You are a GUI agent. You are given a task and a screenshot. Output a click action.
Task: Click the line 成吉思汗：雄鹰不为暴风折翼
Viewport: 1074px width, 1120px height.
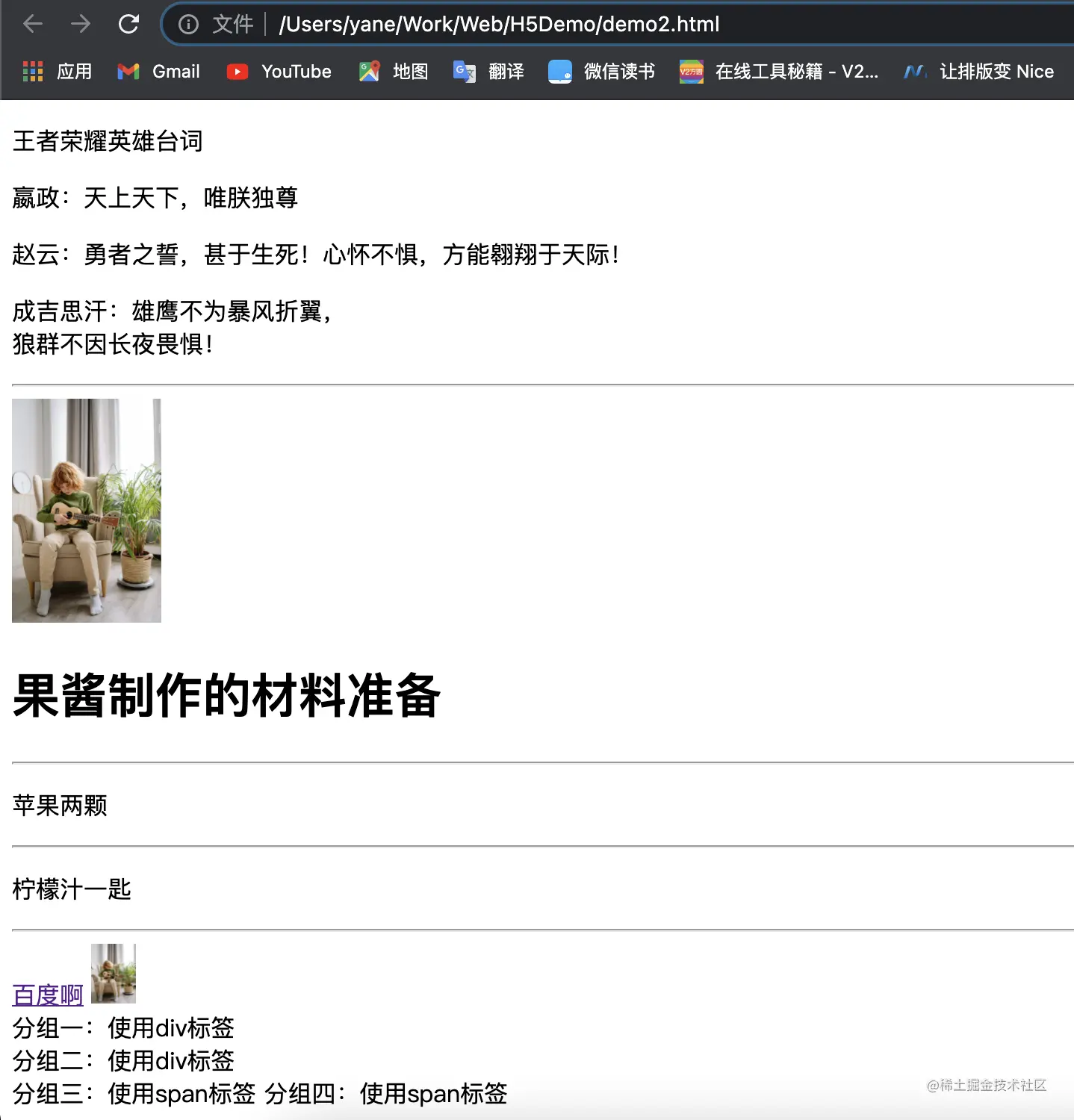click(x=172, y=311)
